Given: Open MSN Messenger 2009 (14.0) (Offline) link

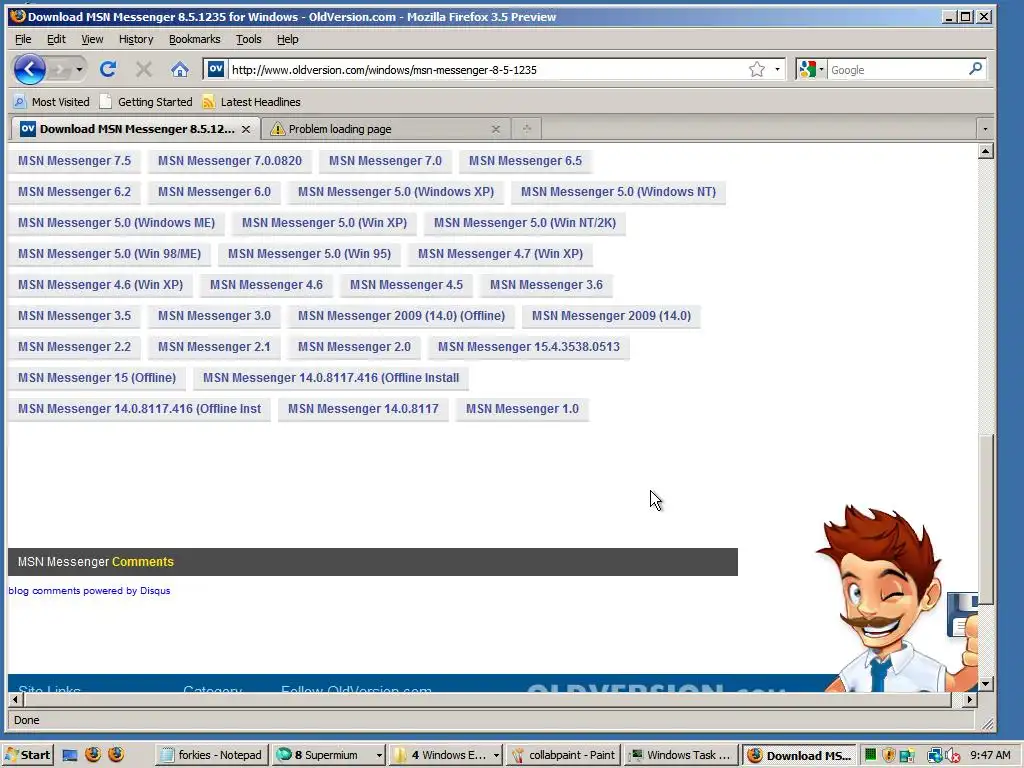Looking at the screenshot, I should click(401, 316).
